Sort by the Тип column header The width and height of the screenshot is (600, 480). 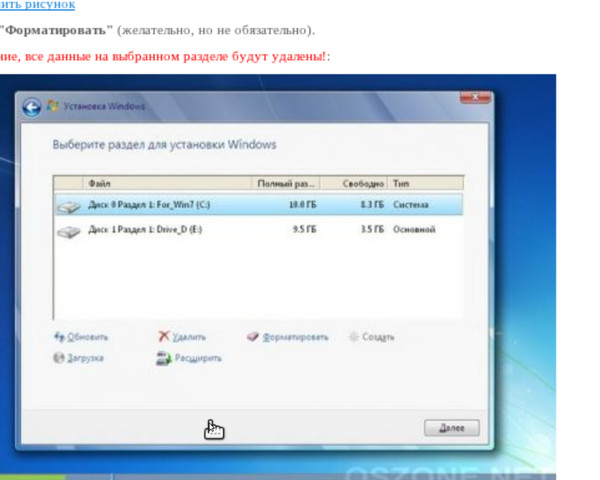tap(426, 183)
